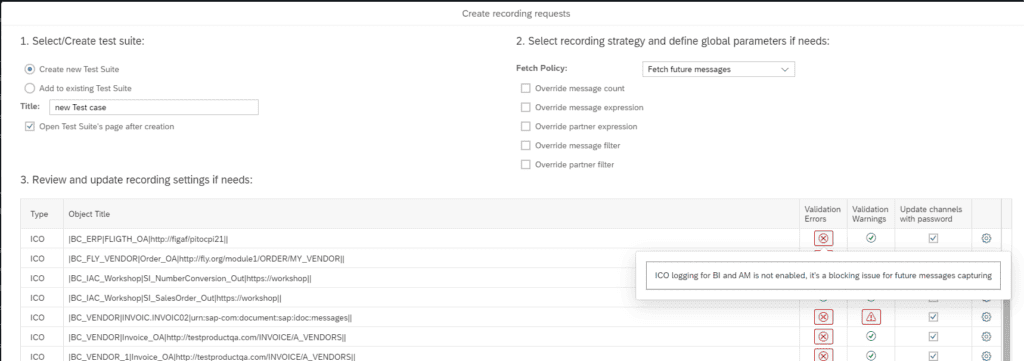Open the Fetch Policy dropdown

click(x=718, y=69)
